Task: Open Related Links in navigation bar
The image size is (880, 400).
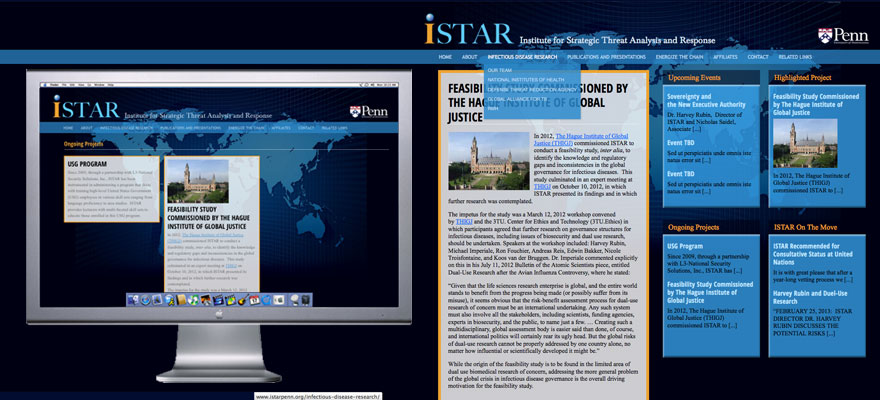Action: (795, 57)
